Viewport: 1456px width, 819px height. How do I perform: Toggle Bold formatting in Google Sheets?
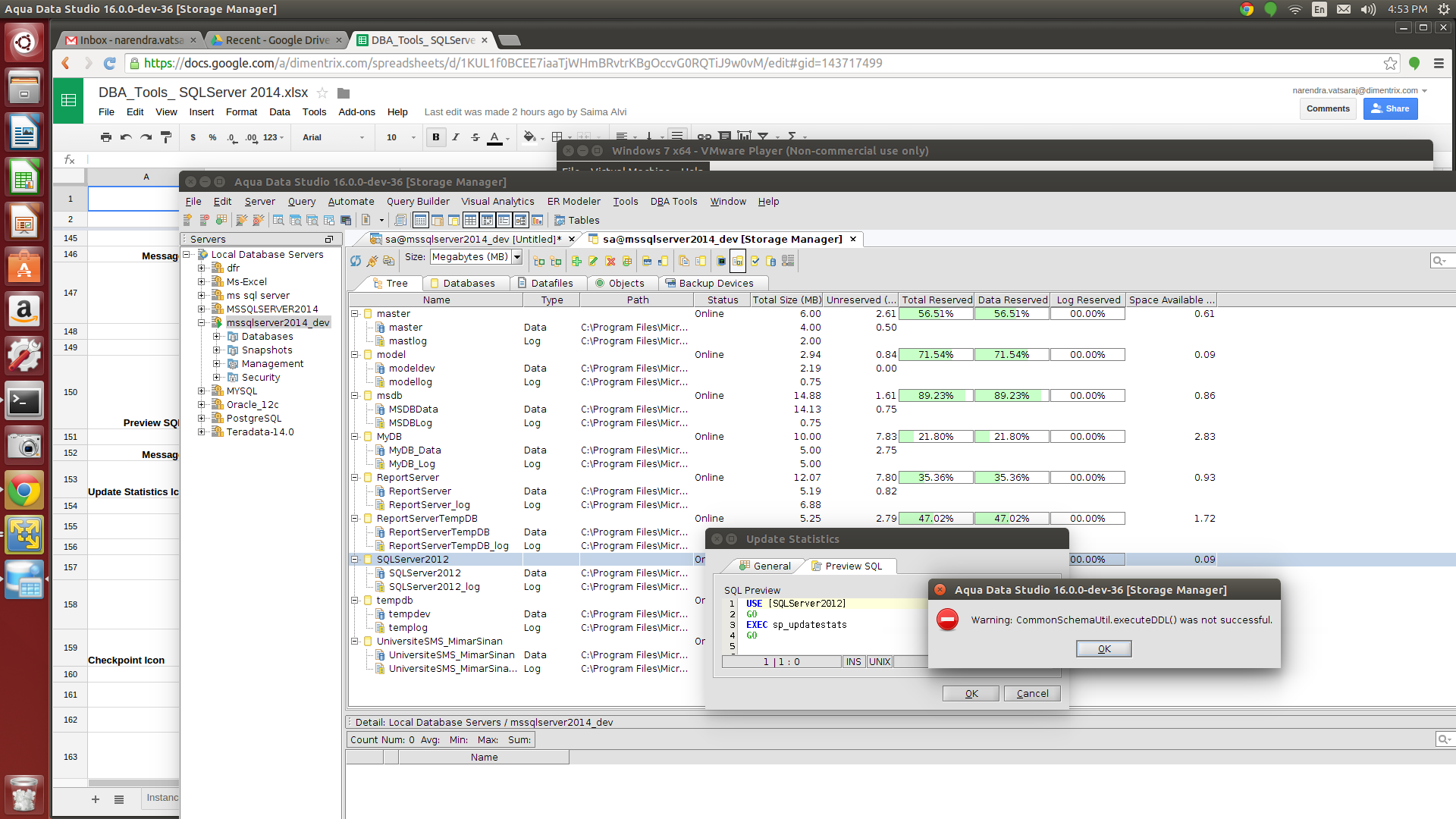(x=435, y=137)
